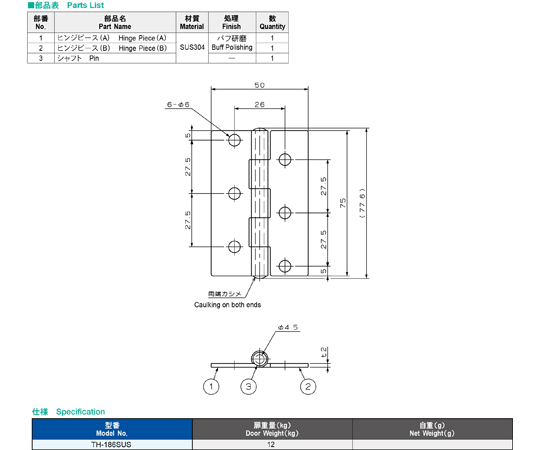Click the door weight value '12'

pyautogui.click(x=271, y=444)
